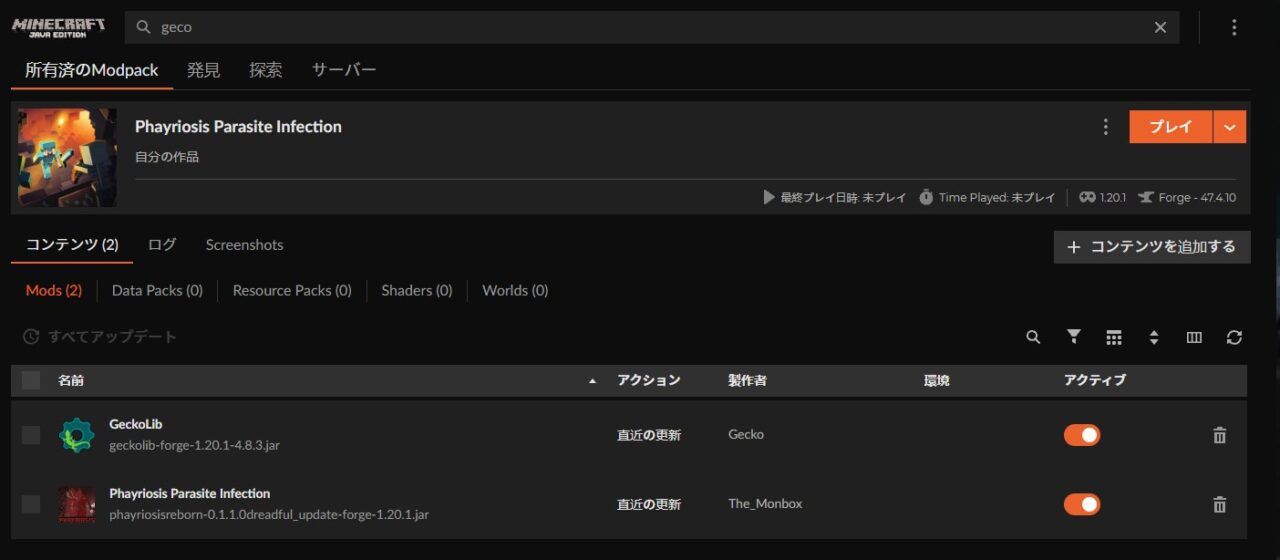Click the Forge anvil icon
Image resolution: width=1280 pixels, height=560 pixels.
pyautogui.click(x=1146, y=197)
